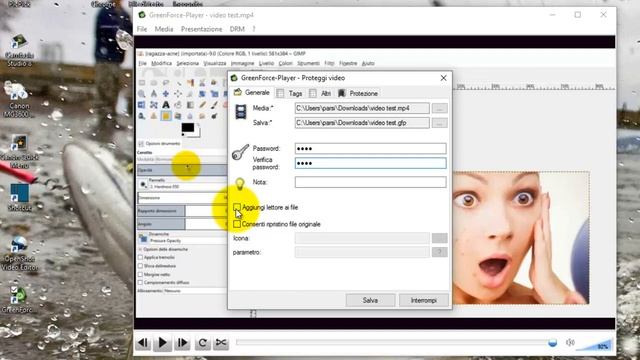Select the Text tool in GIMP toolbox
The image size is (640, 360).
166,105
